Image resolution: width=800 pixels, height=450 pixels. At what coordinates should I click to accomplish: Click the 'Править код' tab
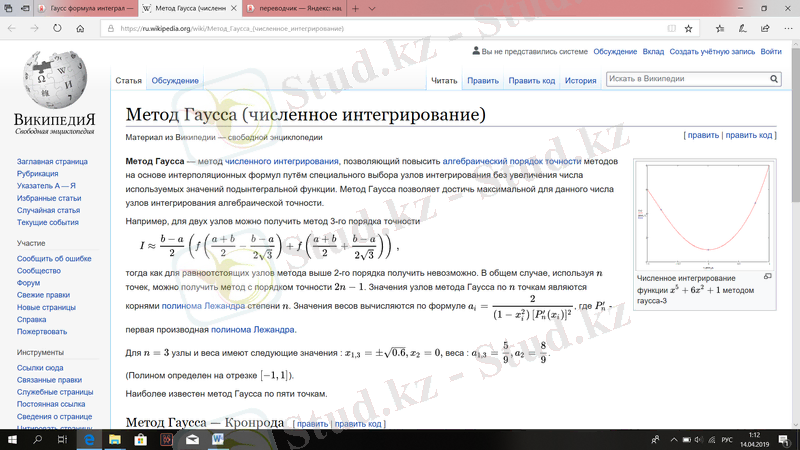point(531,81)
